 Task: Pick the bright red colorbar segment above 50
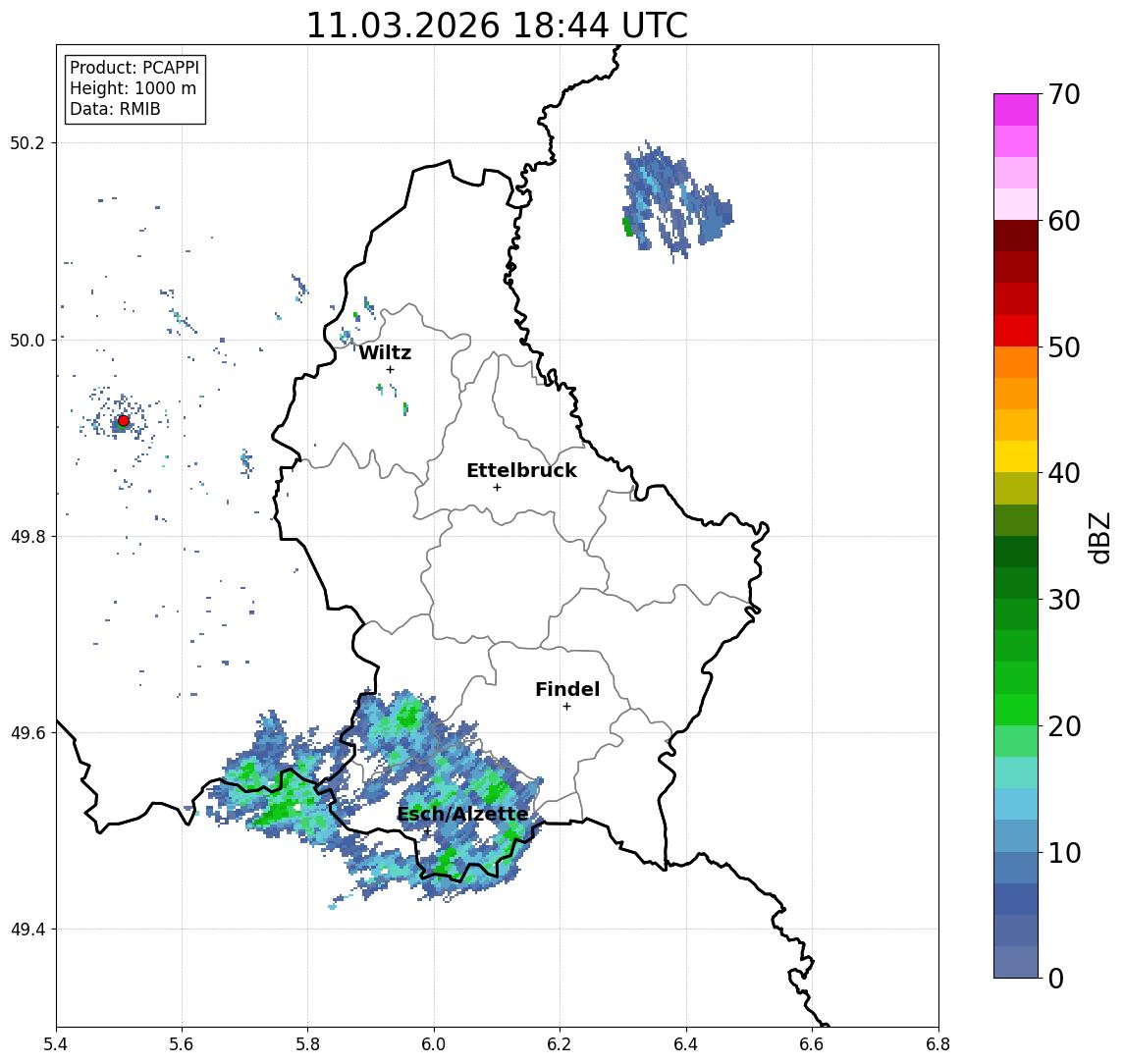click(1016, 331)
